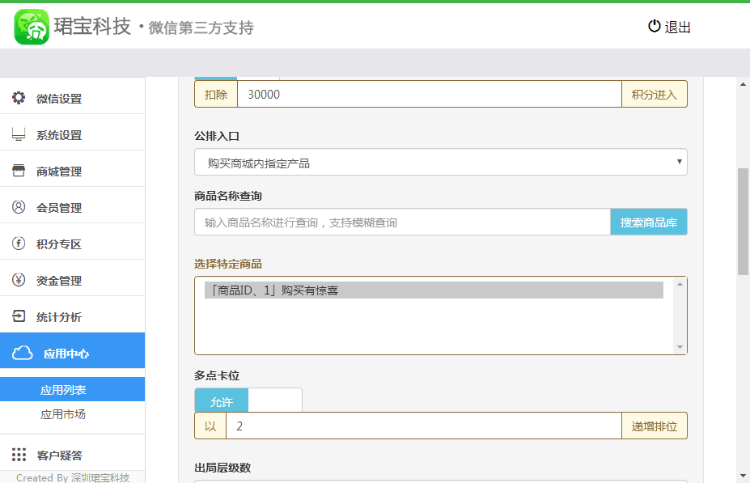The width and height of the screenshot is (750, 483).
Task: Open 系统设置 menu
Action: [72, 134]
